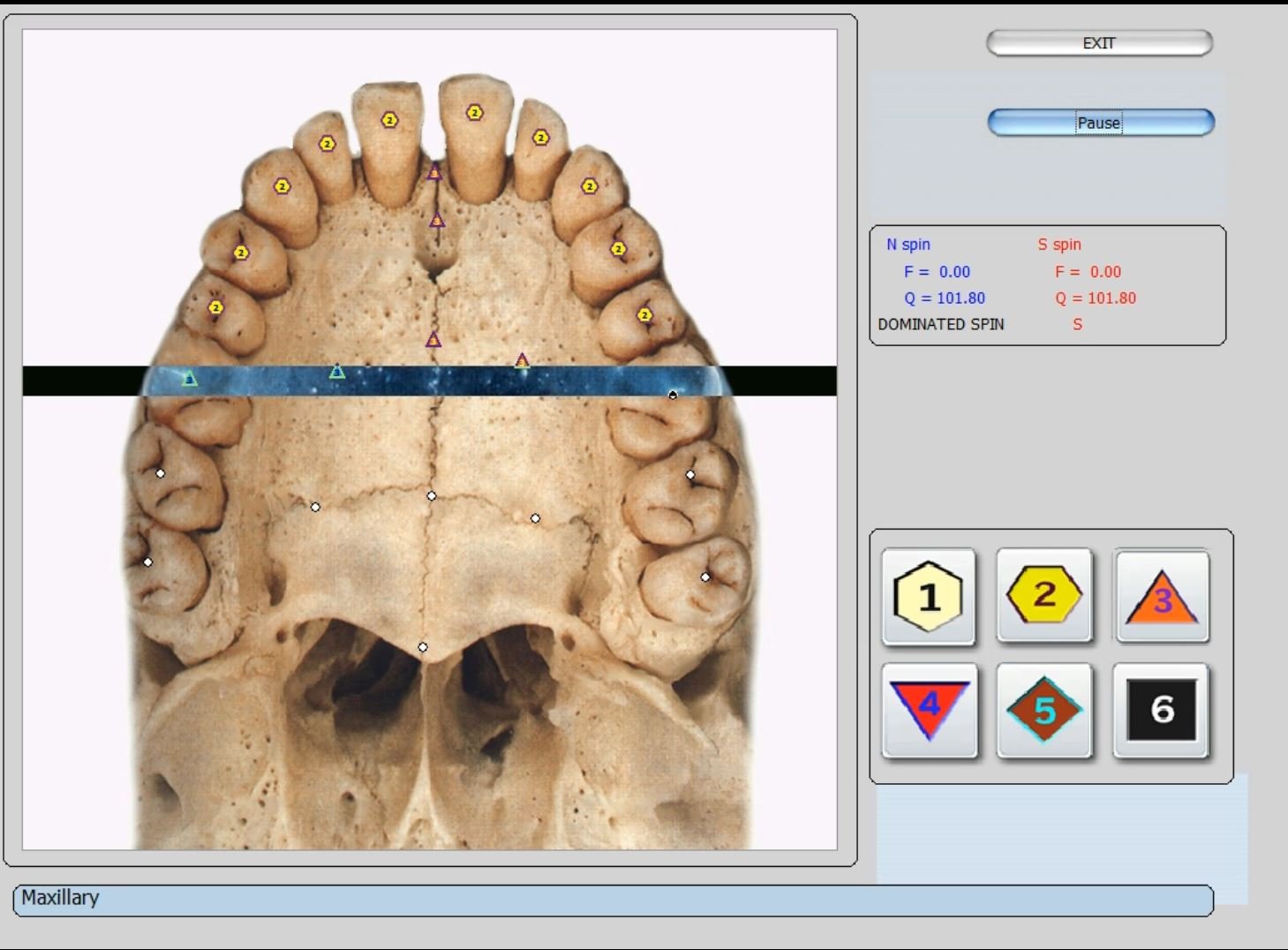Click the DOMINATED SPIN label
The width and height of the screenshot is (1288, 950).
[x=941, y=324]
